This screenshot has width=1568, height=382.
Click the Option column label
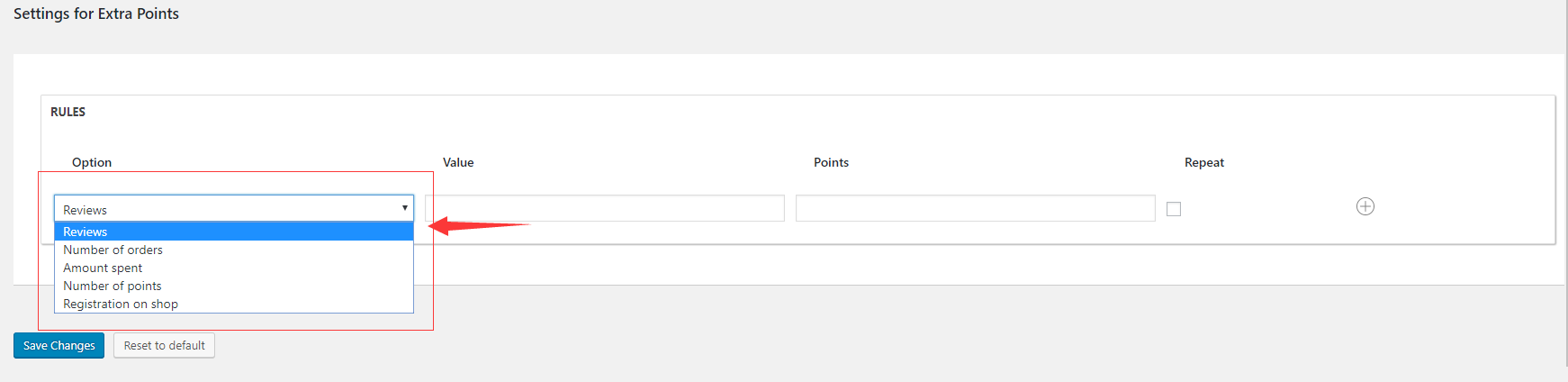tap(92, 162)
